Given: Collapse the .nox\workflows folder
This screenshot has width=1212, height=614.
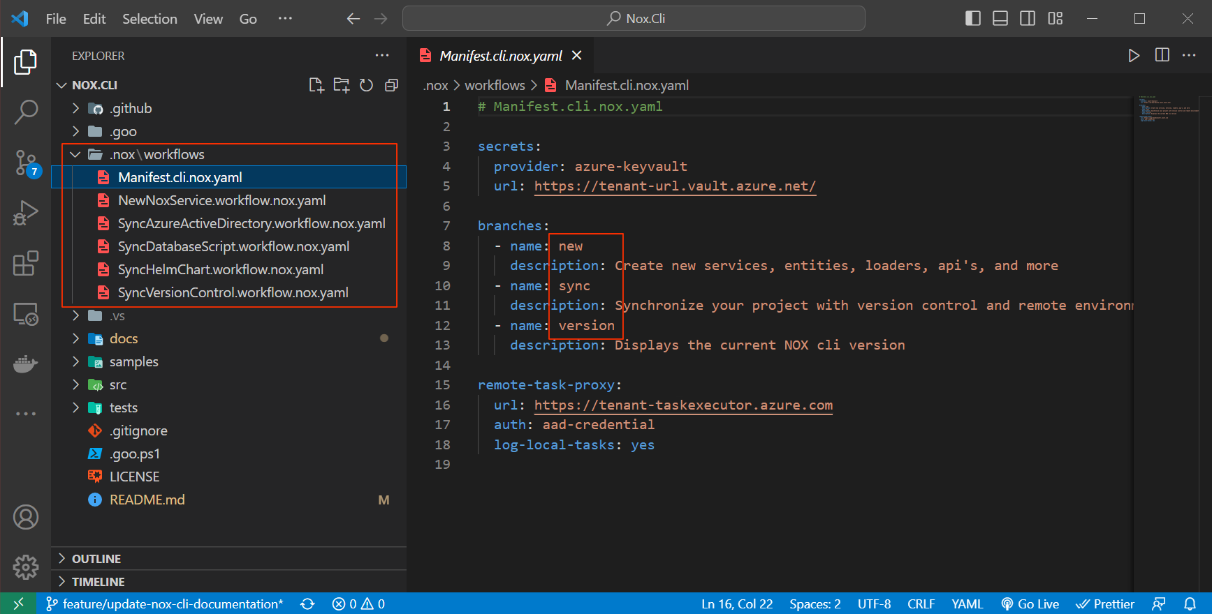Looking at the screenshot, I should [229, 154].
